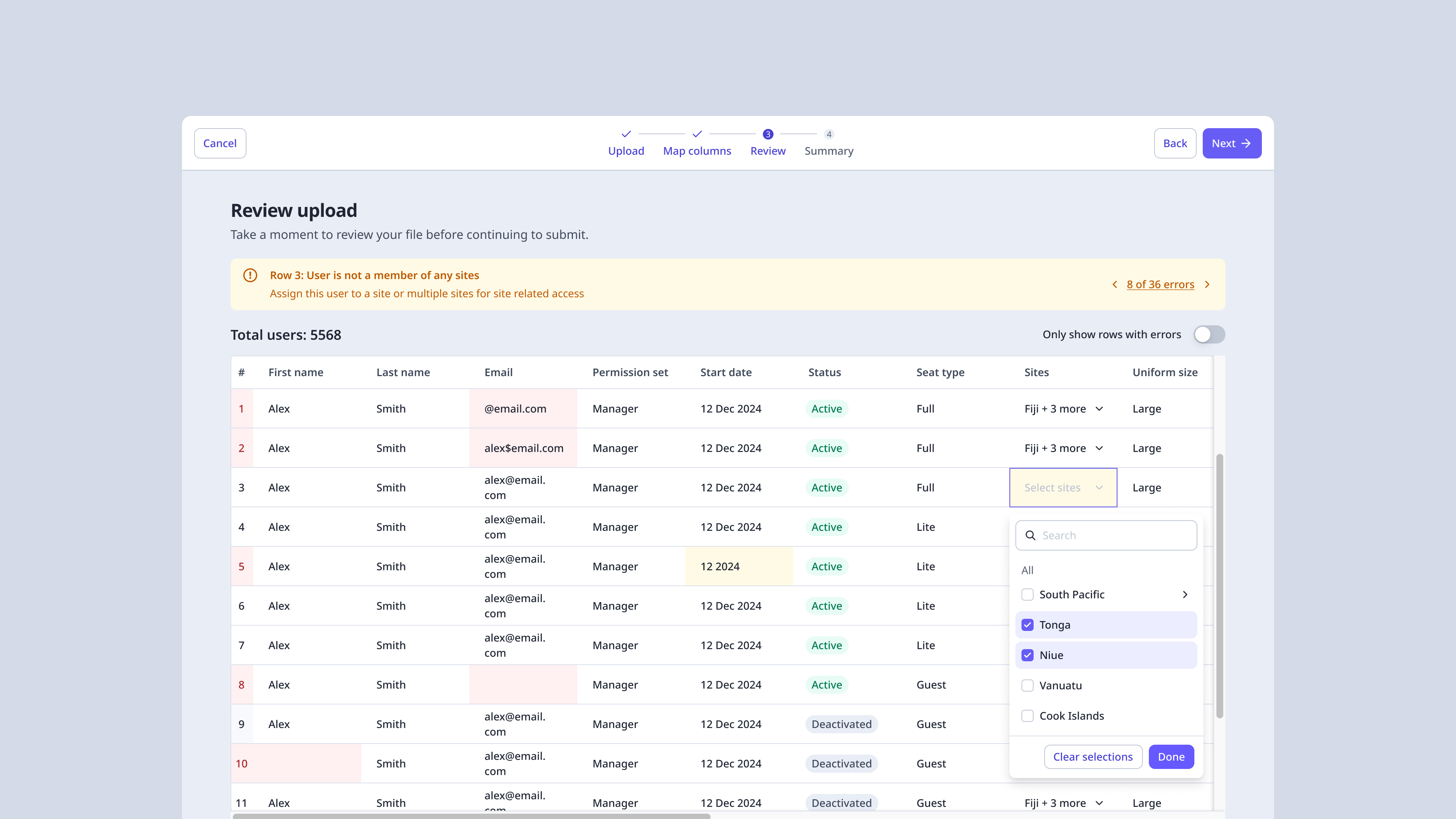
Task: Click row number 5 in the table
Action: tap(242, 566)
